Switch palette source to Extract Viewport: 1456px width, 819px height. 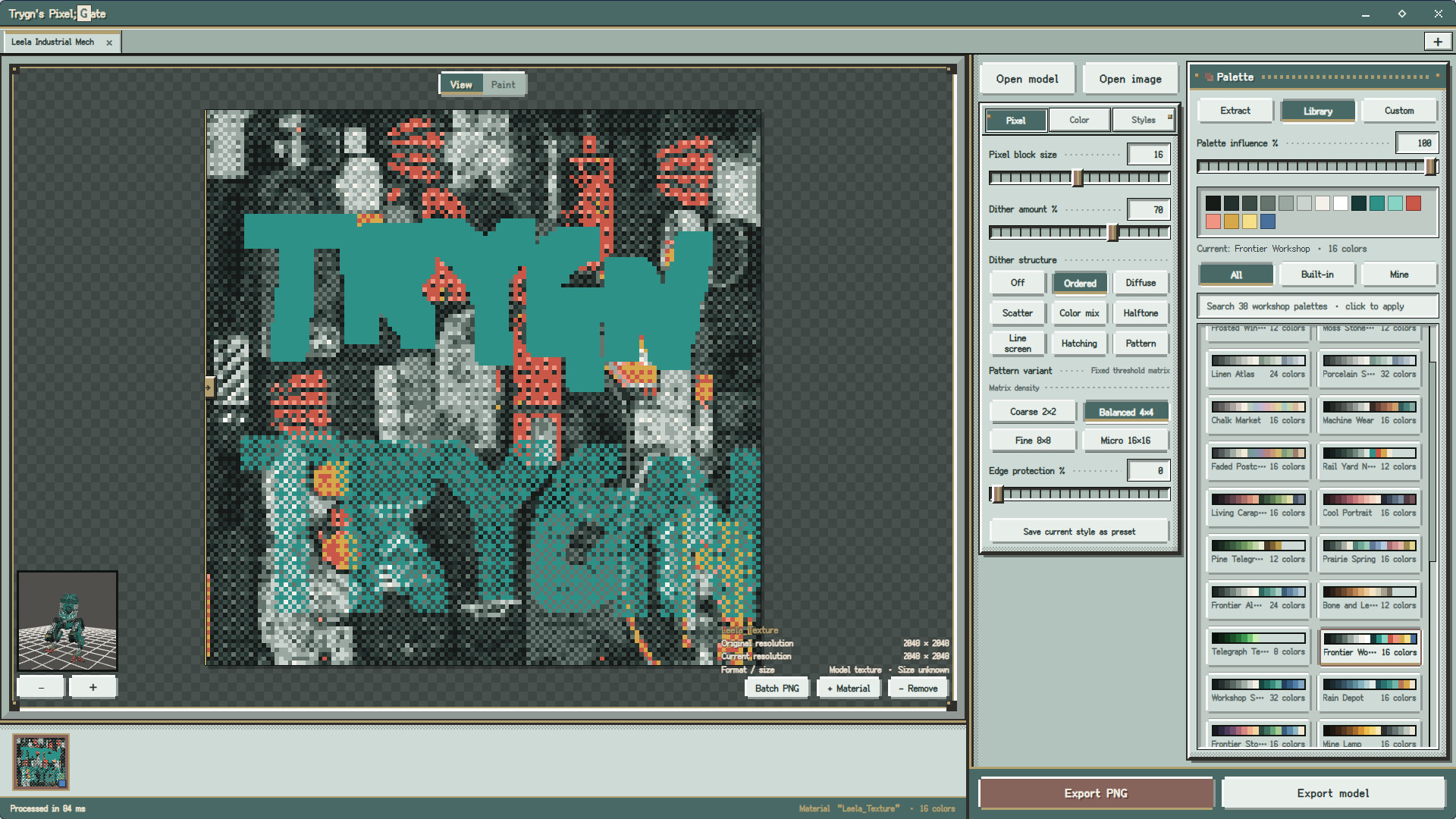(x=1235, y=111)
